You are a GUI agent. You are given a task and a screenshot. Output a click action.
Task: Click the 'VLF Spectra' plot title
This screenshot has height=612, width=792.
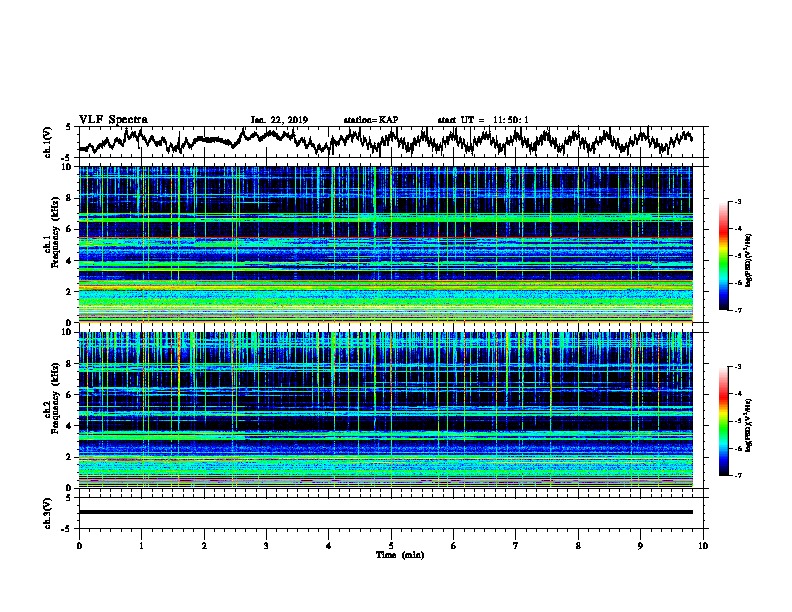113,120
